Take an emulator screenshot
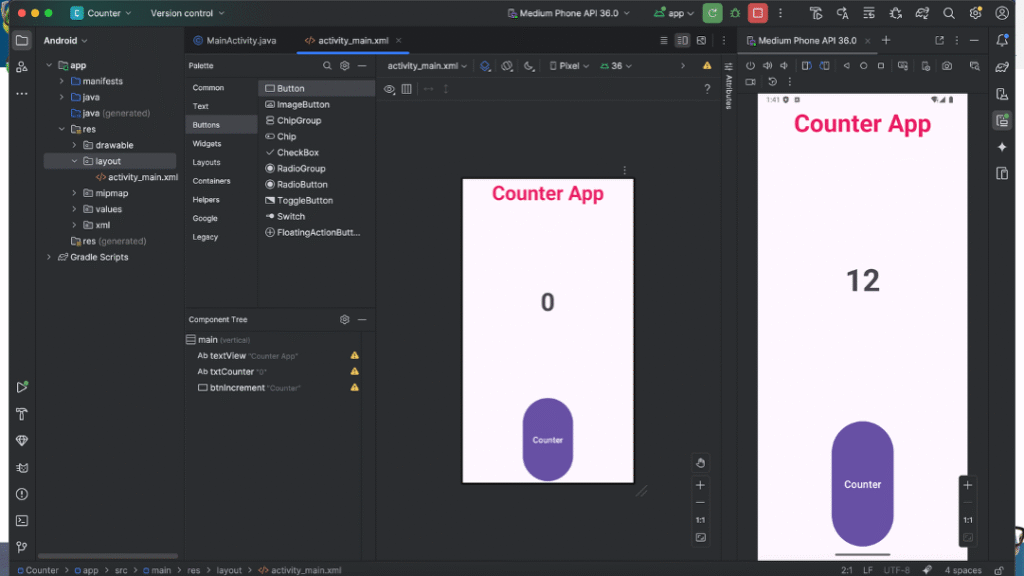Image resolution: width=1024 pixels, height=576 pixels. (946, 66)
